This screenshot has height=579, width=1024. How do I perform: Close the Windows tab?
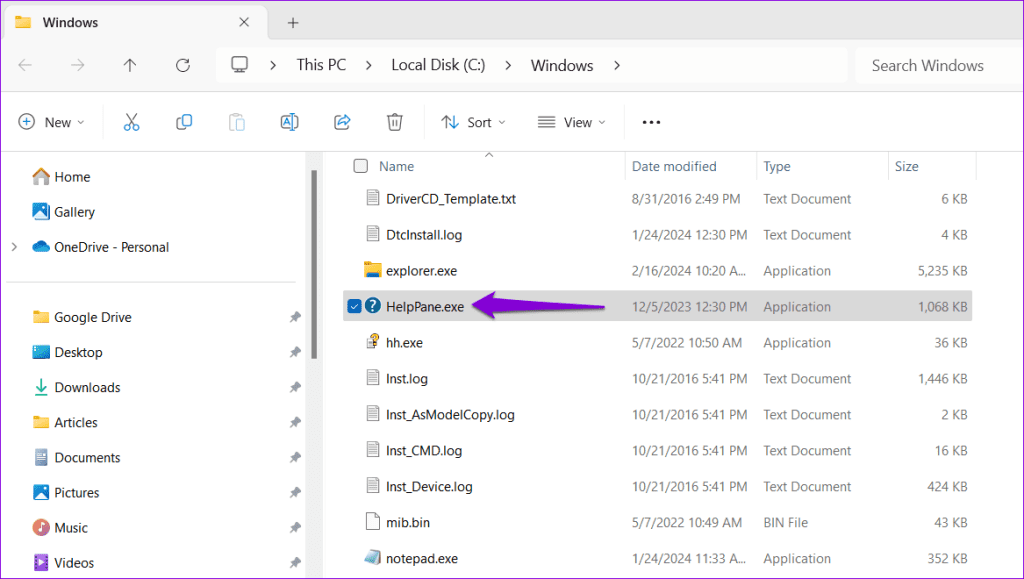click(244, 22)
